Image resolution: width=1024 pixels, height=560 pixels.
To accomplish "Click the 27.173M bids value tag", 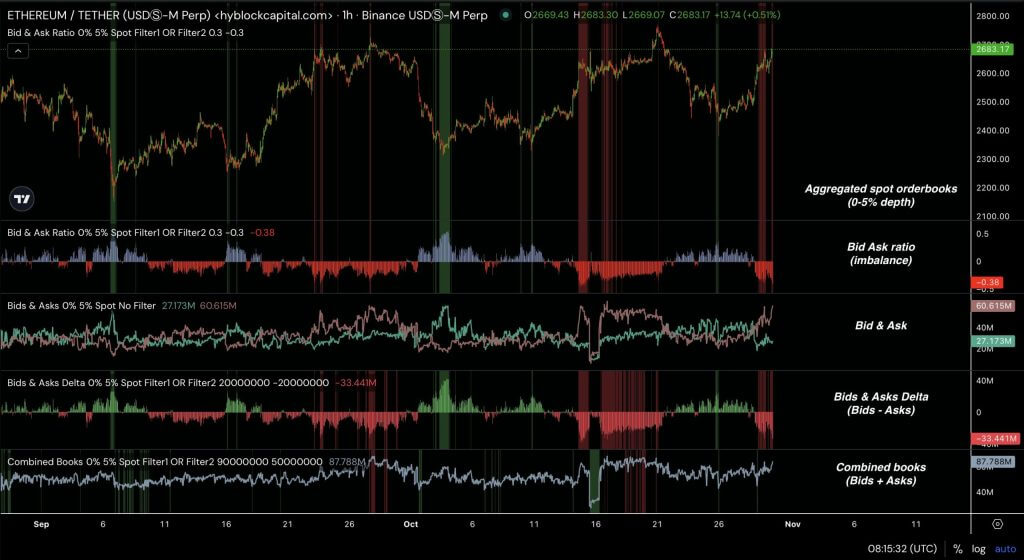I will [x=993, y=341].
